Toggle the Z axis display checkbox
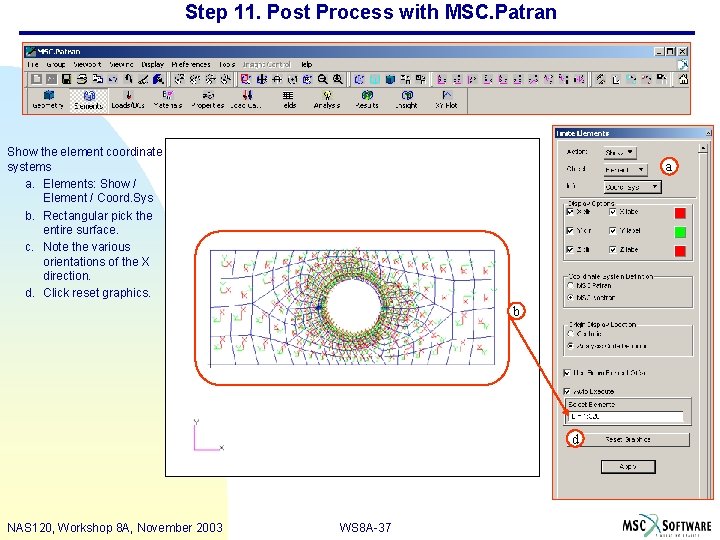720x540 pixels. click(x=570, y=249)
